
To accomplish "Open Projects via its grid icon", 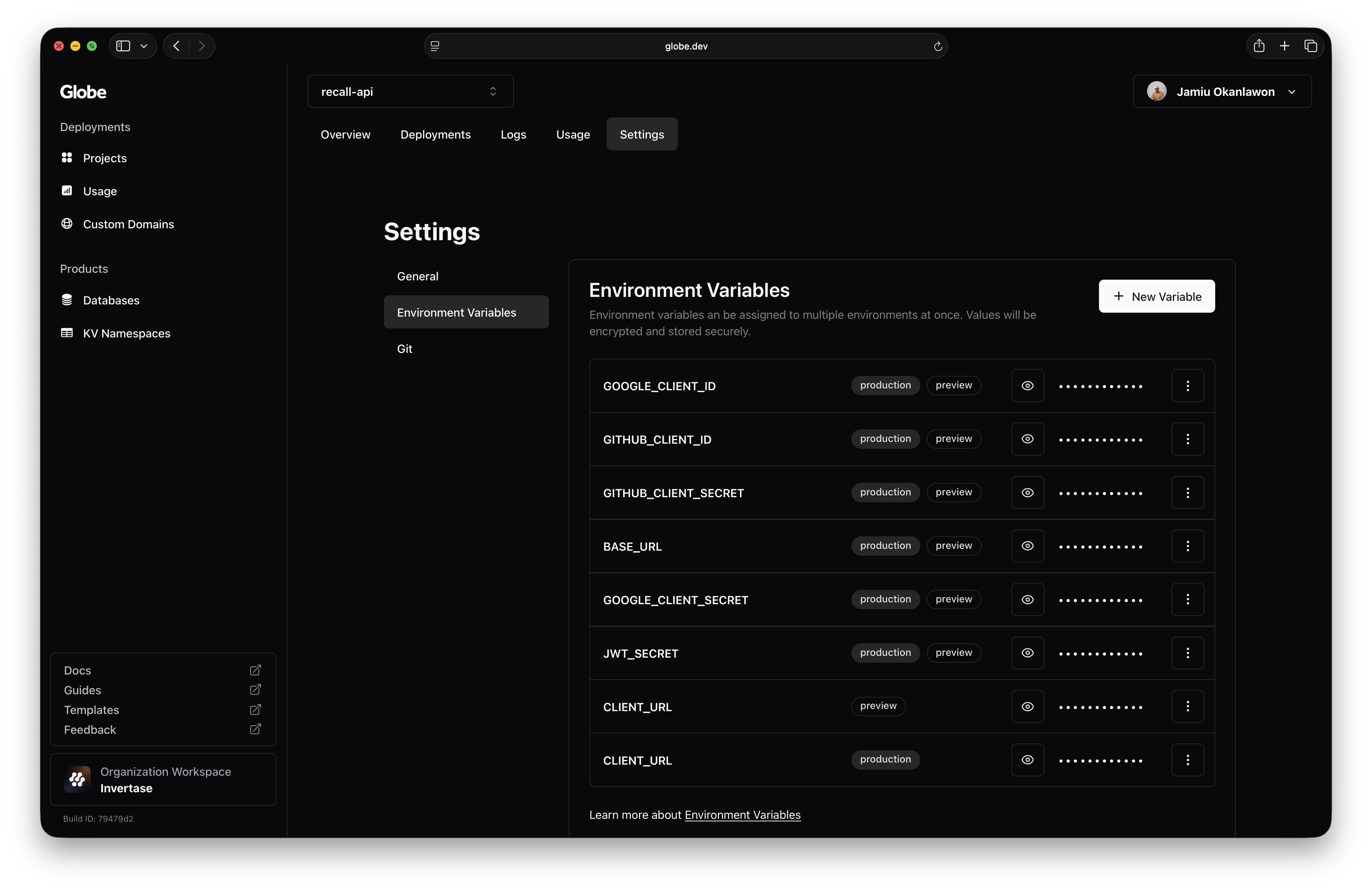I will [67, 158].
